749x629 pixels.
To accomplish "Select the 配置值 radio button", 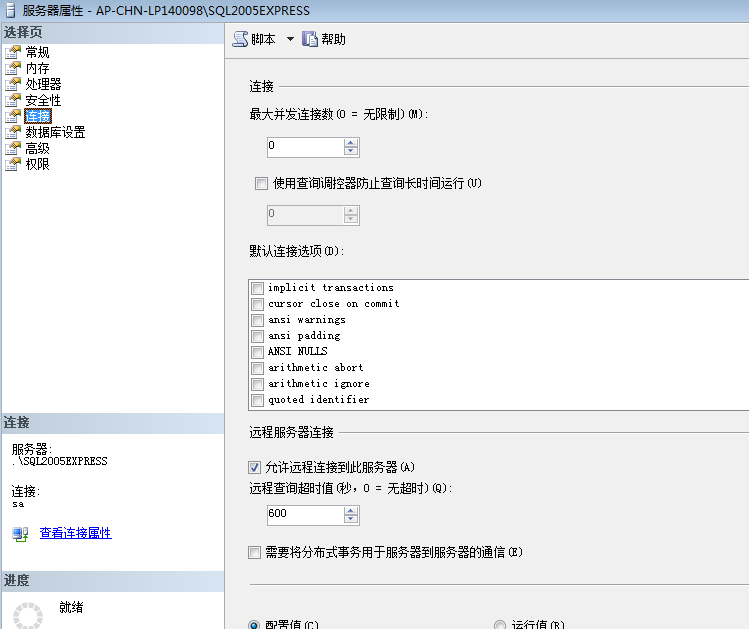I will pos(254,625).
